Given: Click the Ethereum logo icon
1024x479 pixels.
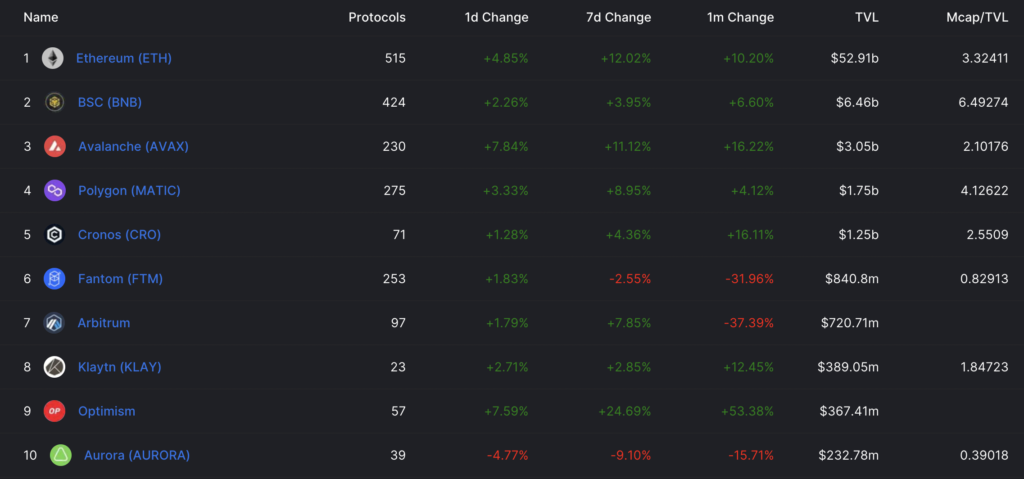Looking at the screenshot, I should point(52,58).
